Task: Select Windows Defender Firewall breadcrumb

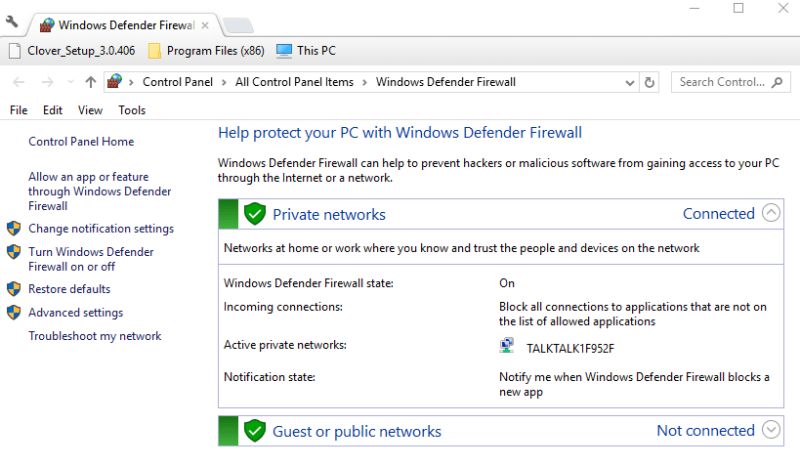Action: tap(446, 82)
